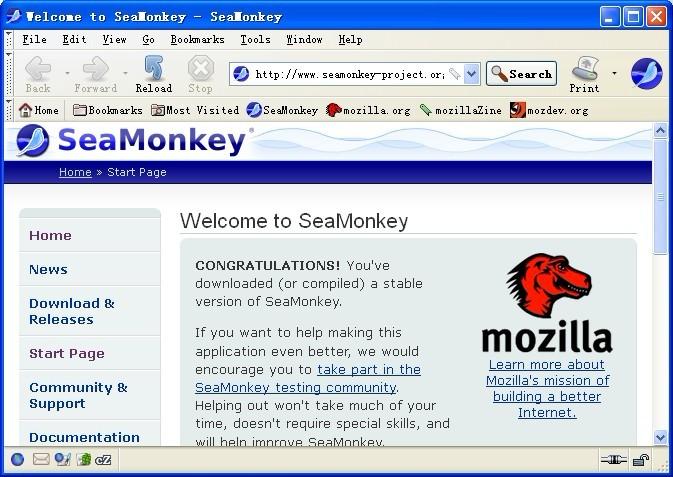Open Navigator from the status bar globe icon

(x=17, y=460)
